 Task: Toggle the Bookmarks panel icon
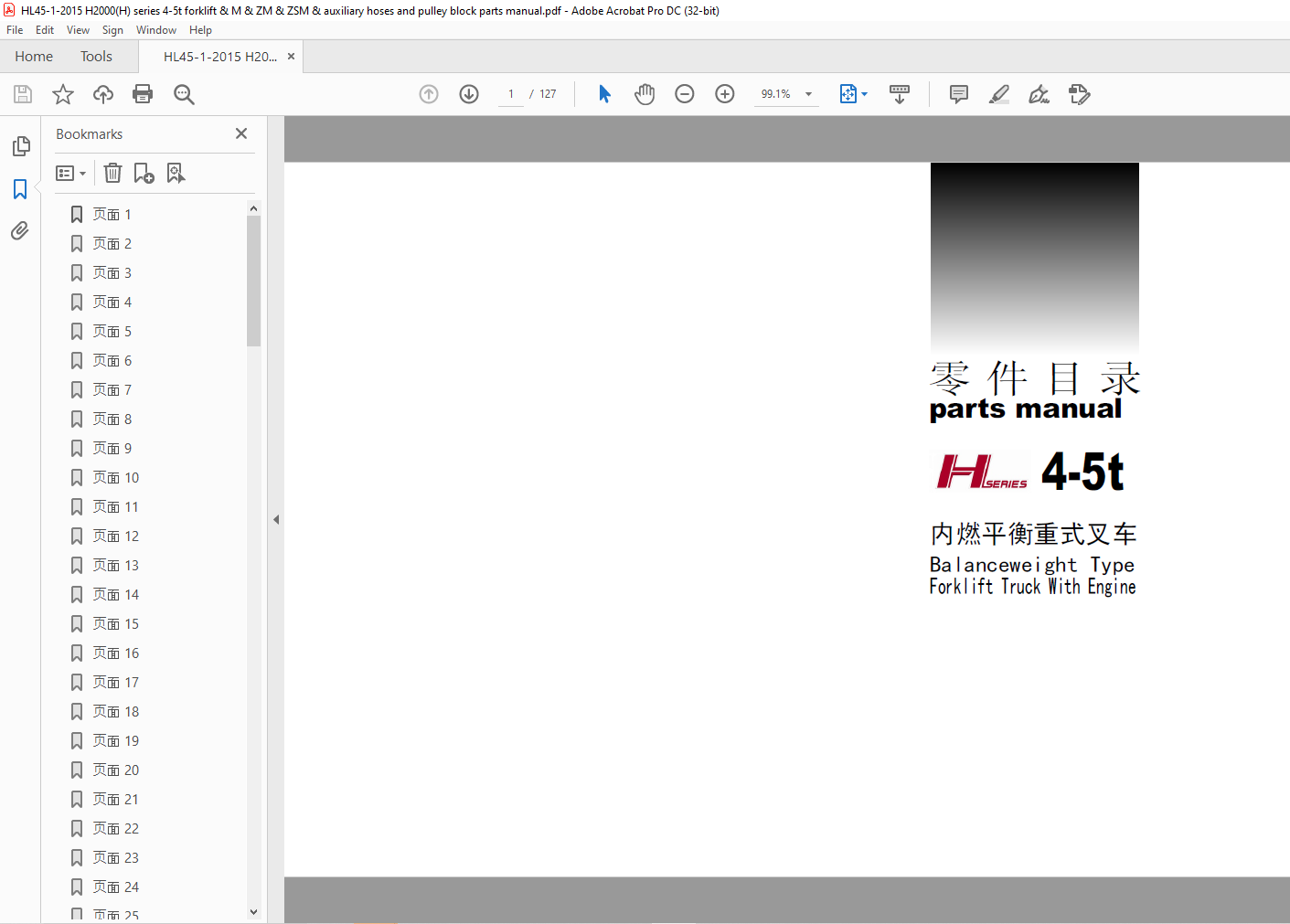click(x=20, y=189)
